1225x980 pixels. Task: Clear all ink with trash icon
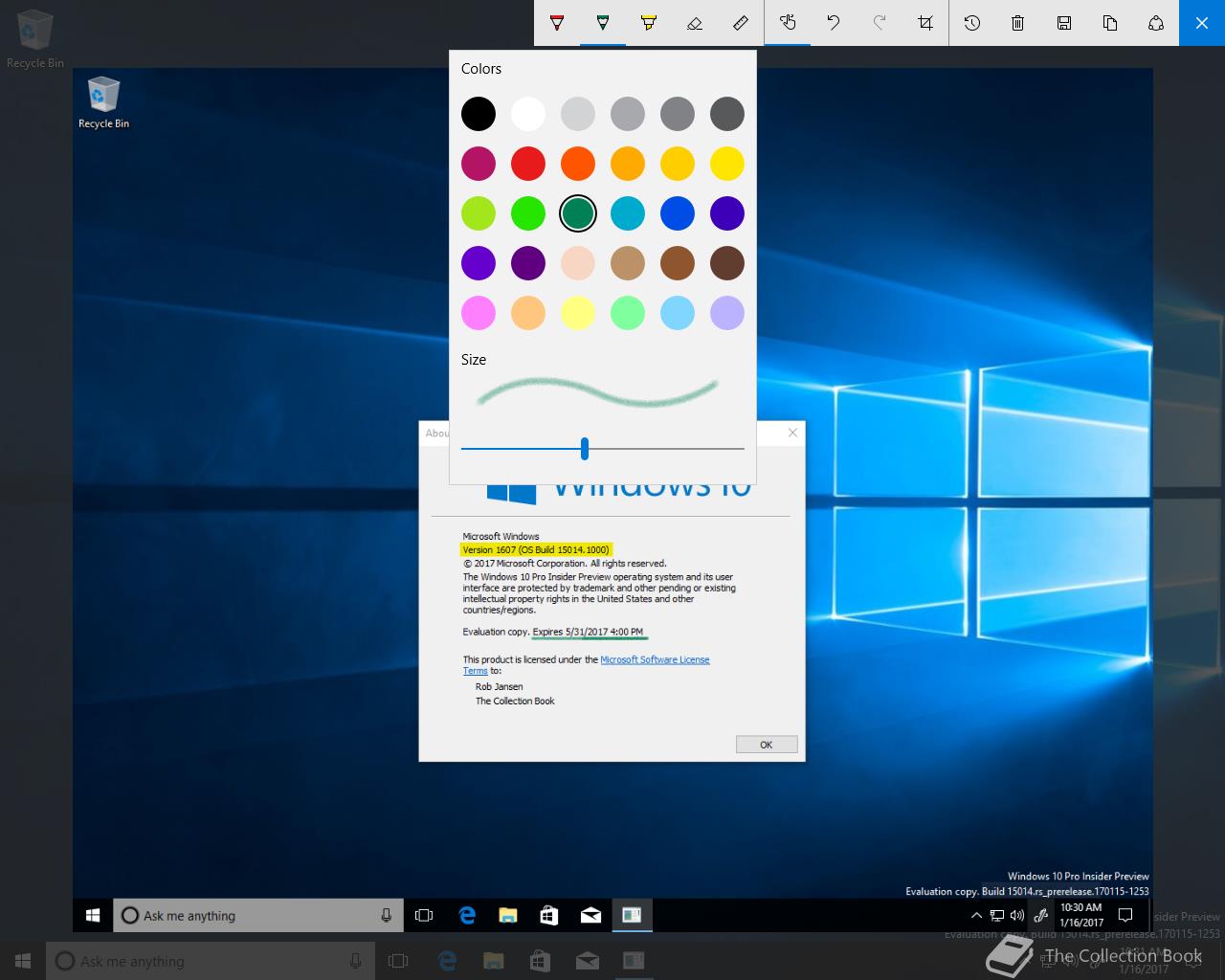[1018, 23]
